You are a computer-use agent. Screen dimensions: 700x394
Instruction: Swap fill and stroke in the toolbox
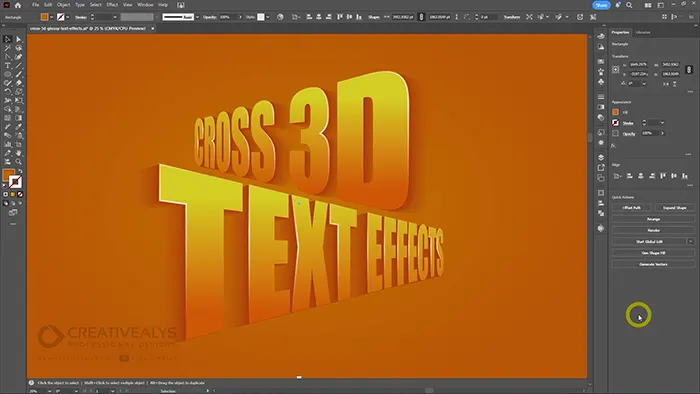[20, 171]
